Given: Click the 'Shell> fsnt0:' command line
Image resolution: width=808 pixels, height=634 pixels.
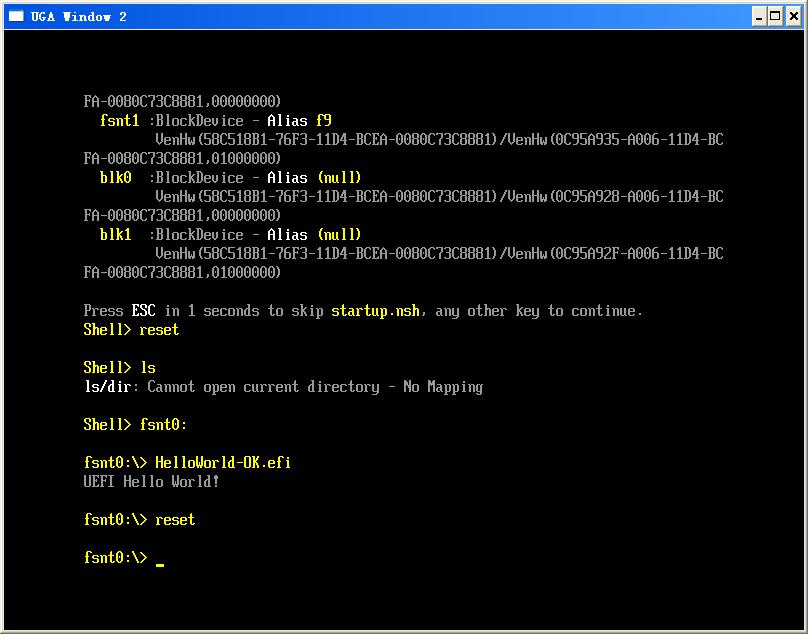Looking at the screenshot, I should point(135,425).
